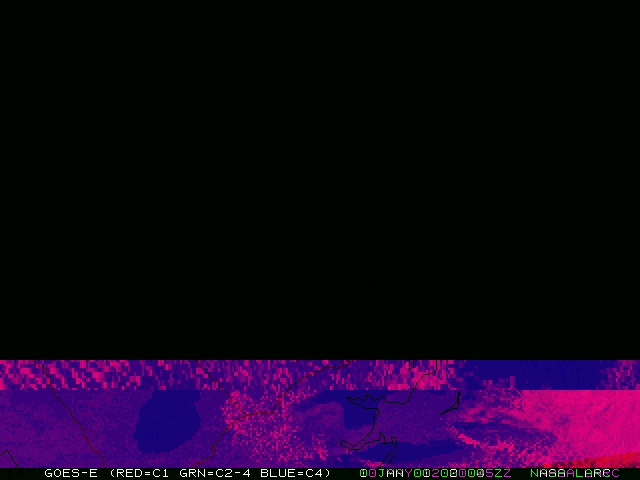Viewport: 640px width, 480px height.
Task: Click the noisy pink speckled strip at left
Action: pos(100,375)
